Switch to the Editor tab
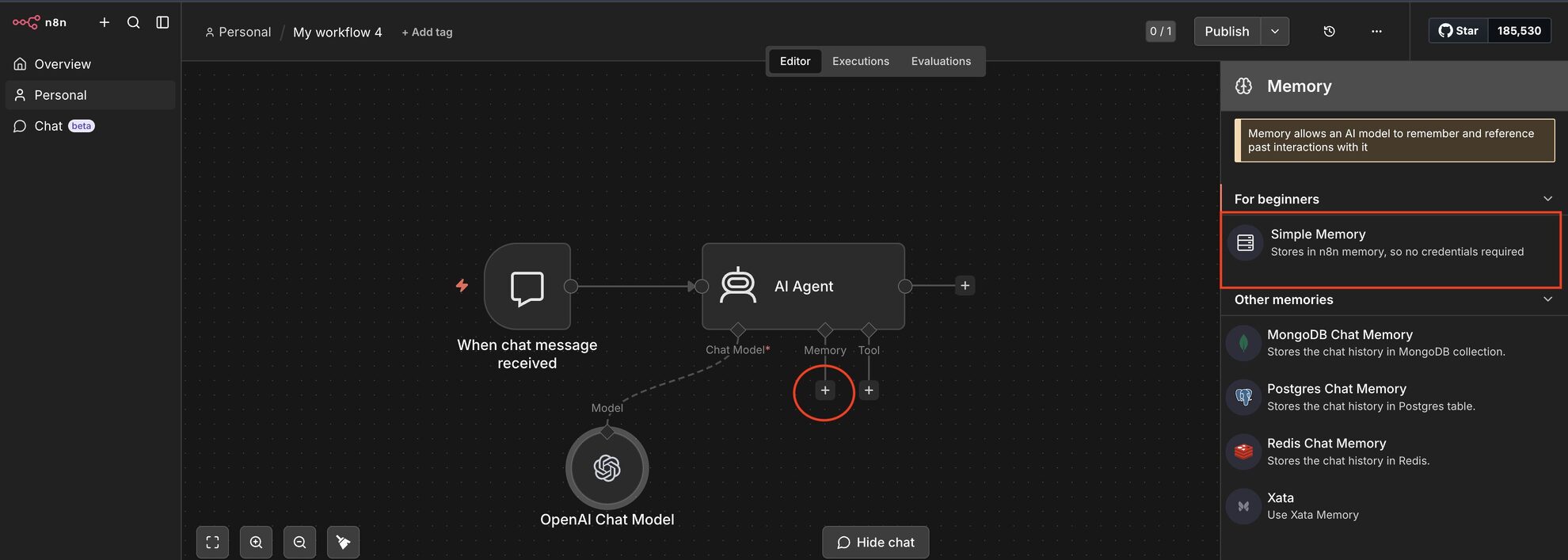 click(x=795, y=61)
